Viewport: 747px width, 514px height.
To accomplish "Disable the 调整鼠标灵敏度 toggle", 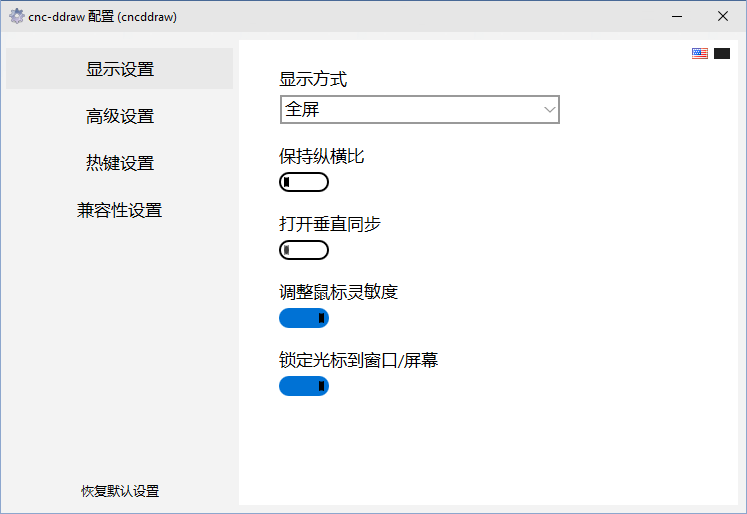I will coord(304,318).
